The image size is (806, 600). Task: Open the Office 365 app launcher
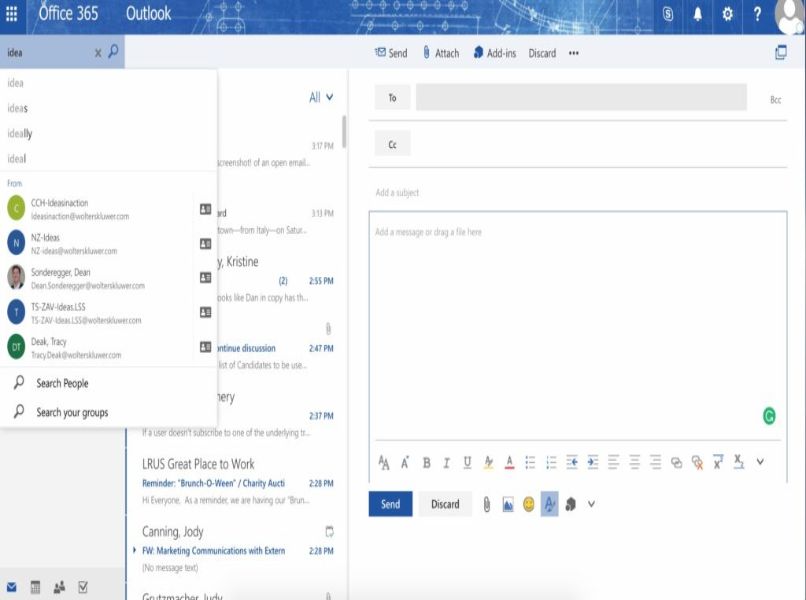13,14
